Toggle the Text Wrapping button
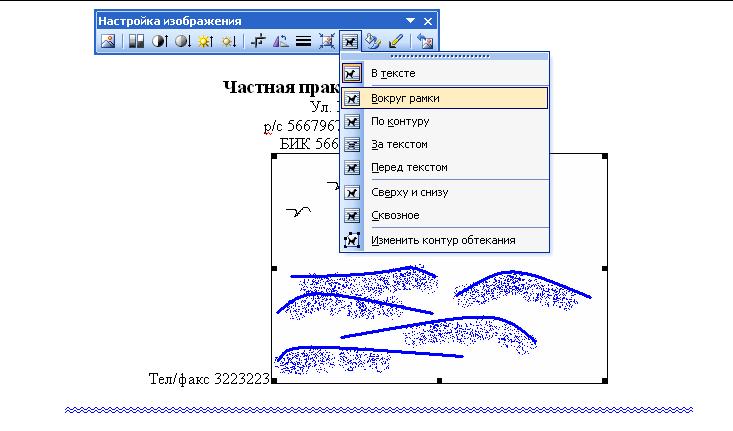 [350, 41]
